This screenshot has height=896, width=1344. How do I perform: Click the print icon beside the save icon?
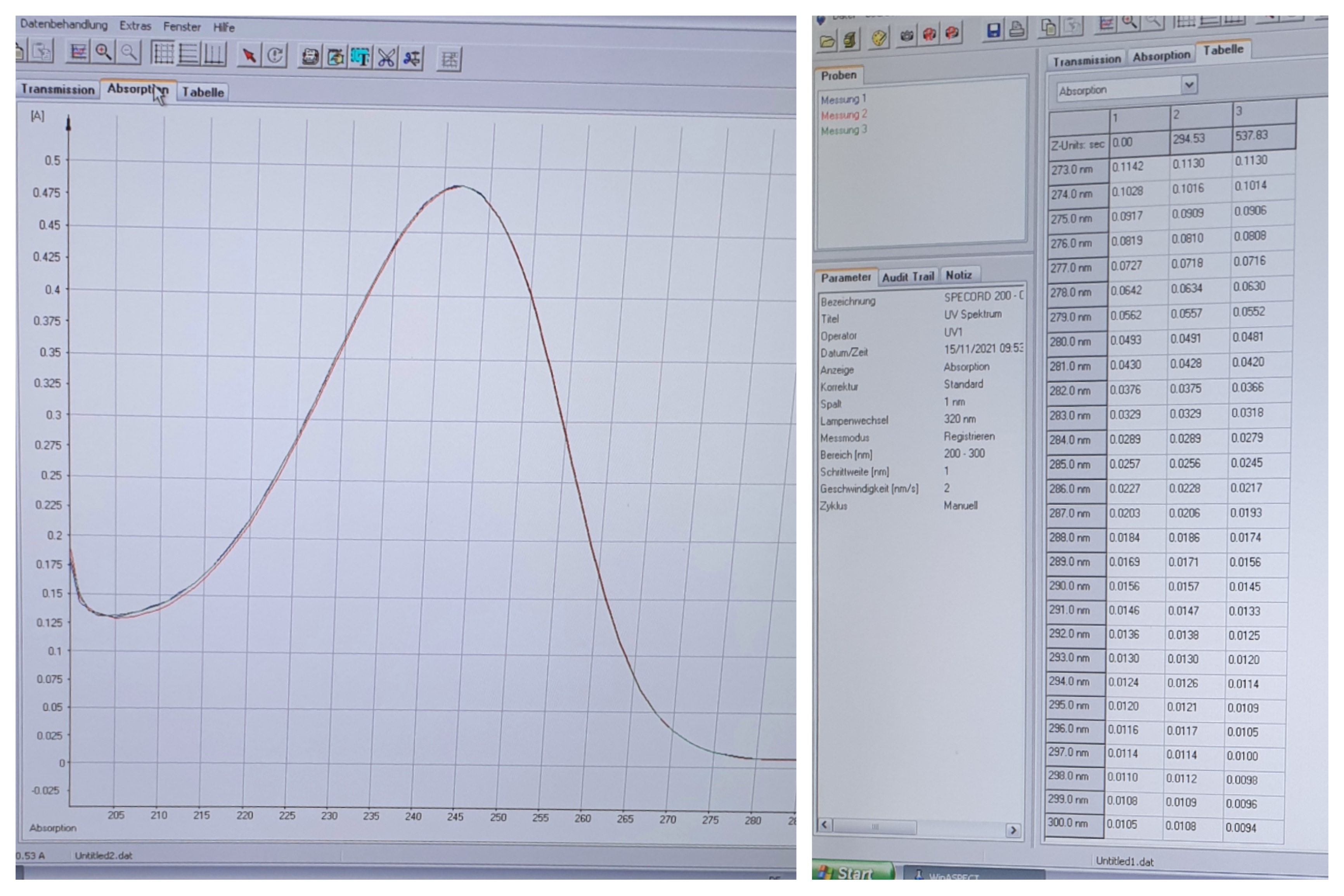(1017, 29)
